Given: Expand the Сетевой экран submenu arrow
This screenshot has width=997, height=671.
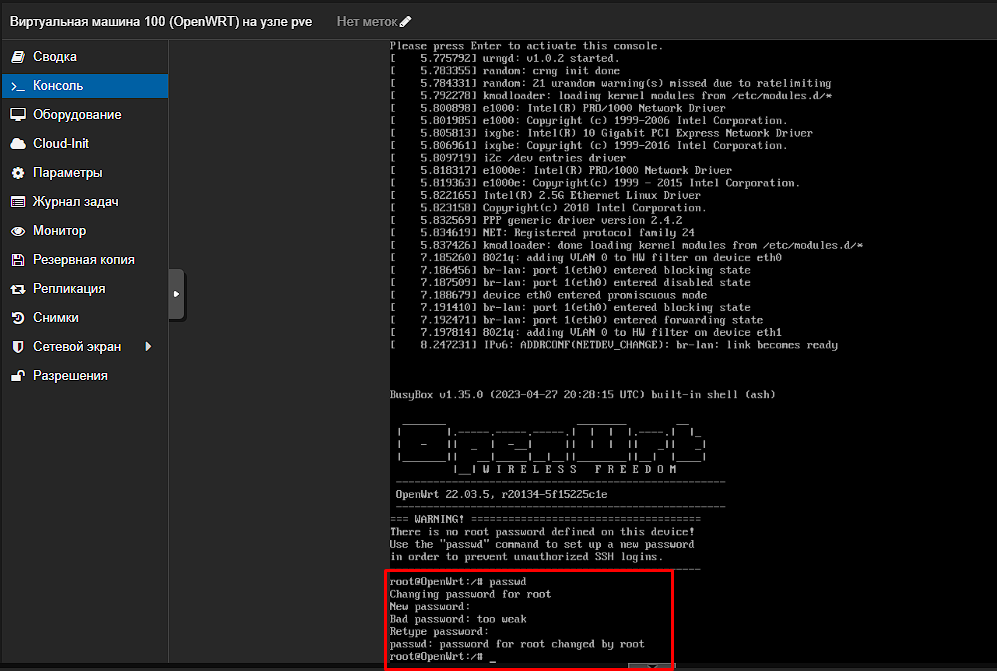Looking at the screenshot, I should pyautogui.click(x=148, y=347).
